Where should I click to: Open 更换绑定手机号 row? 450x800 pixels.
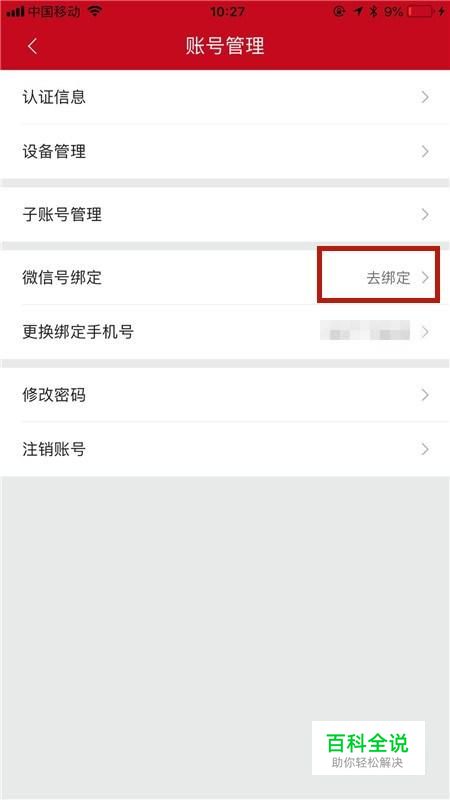[225, 332]
